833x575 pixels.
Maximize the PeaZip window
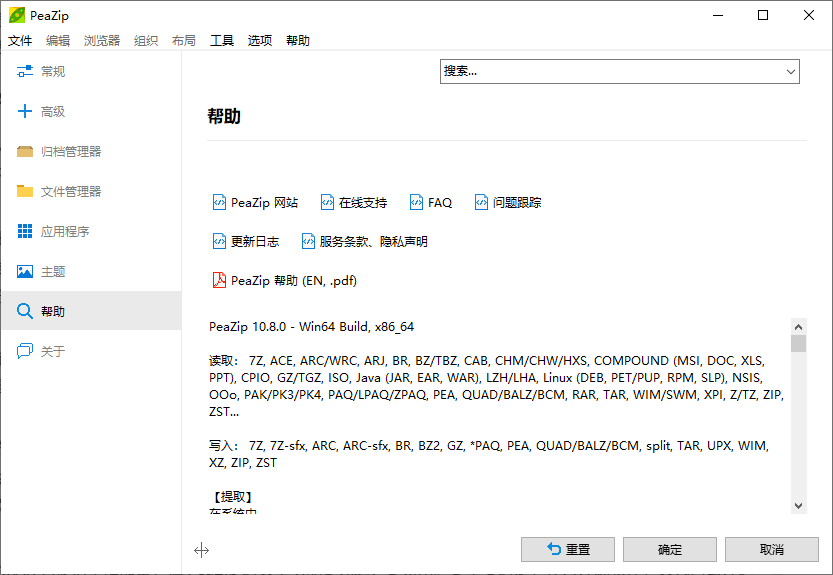click(763, 15)
